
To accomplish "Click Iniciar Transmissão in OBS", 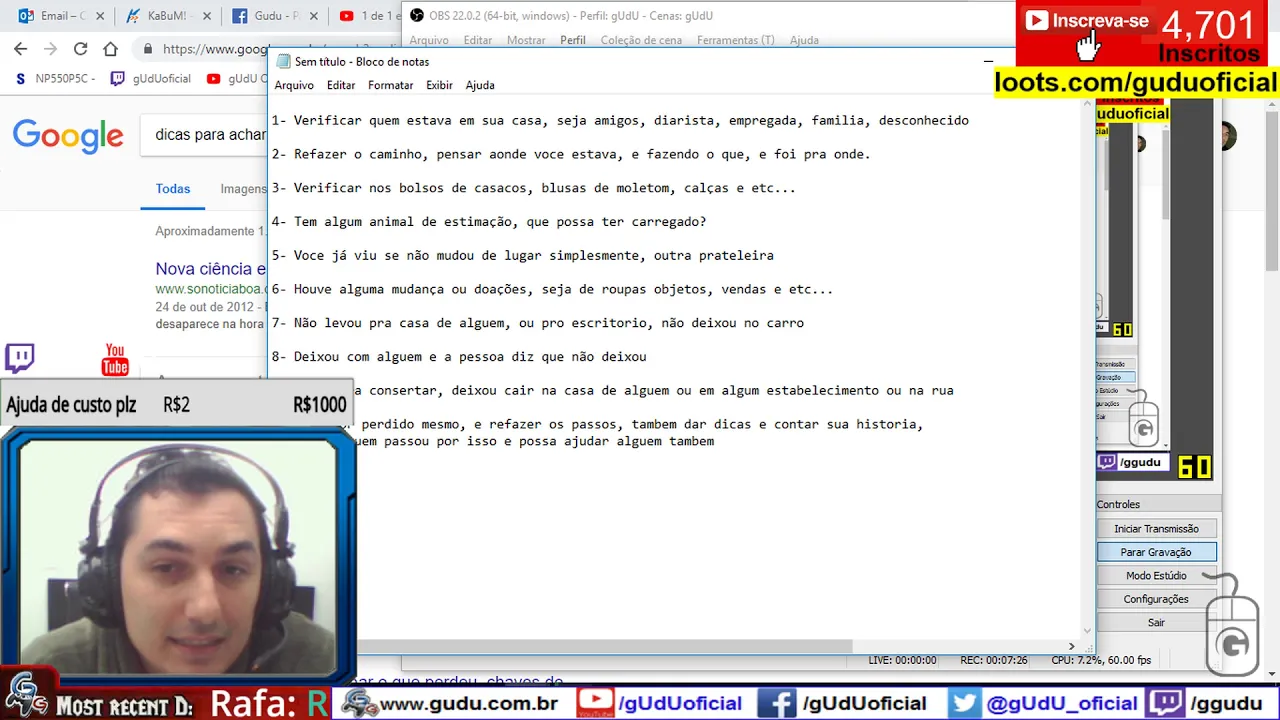I will point(1156,528).
